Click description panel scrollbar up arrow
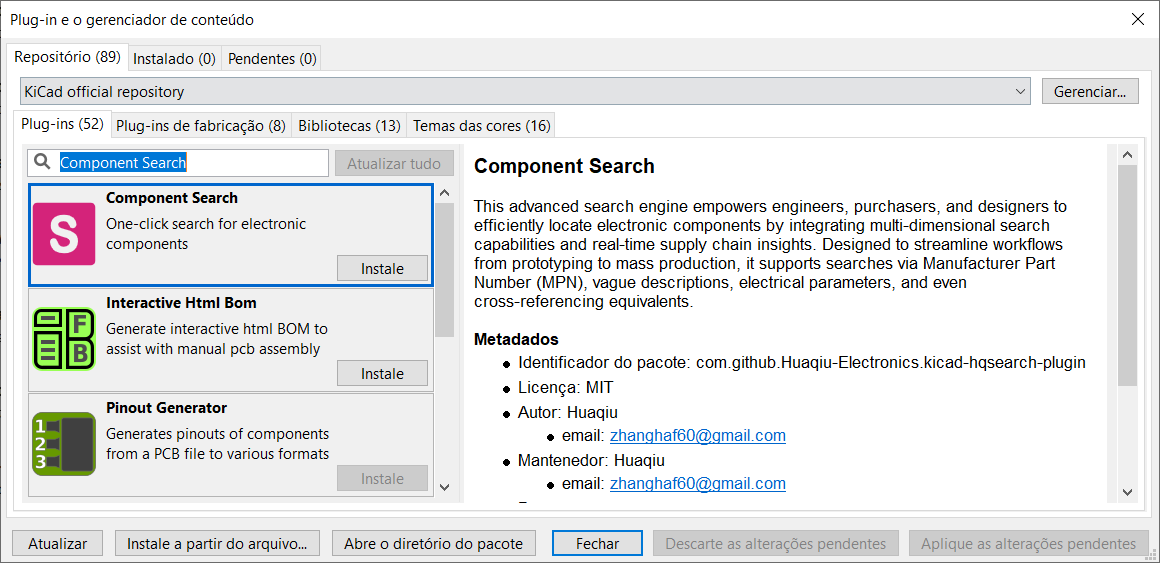 click(1127, 155)
